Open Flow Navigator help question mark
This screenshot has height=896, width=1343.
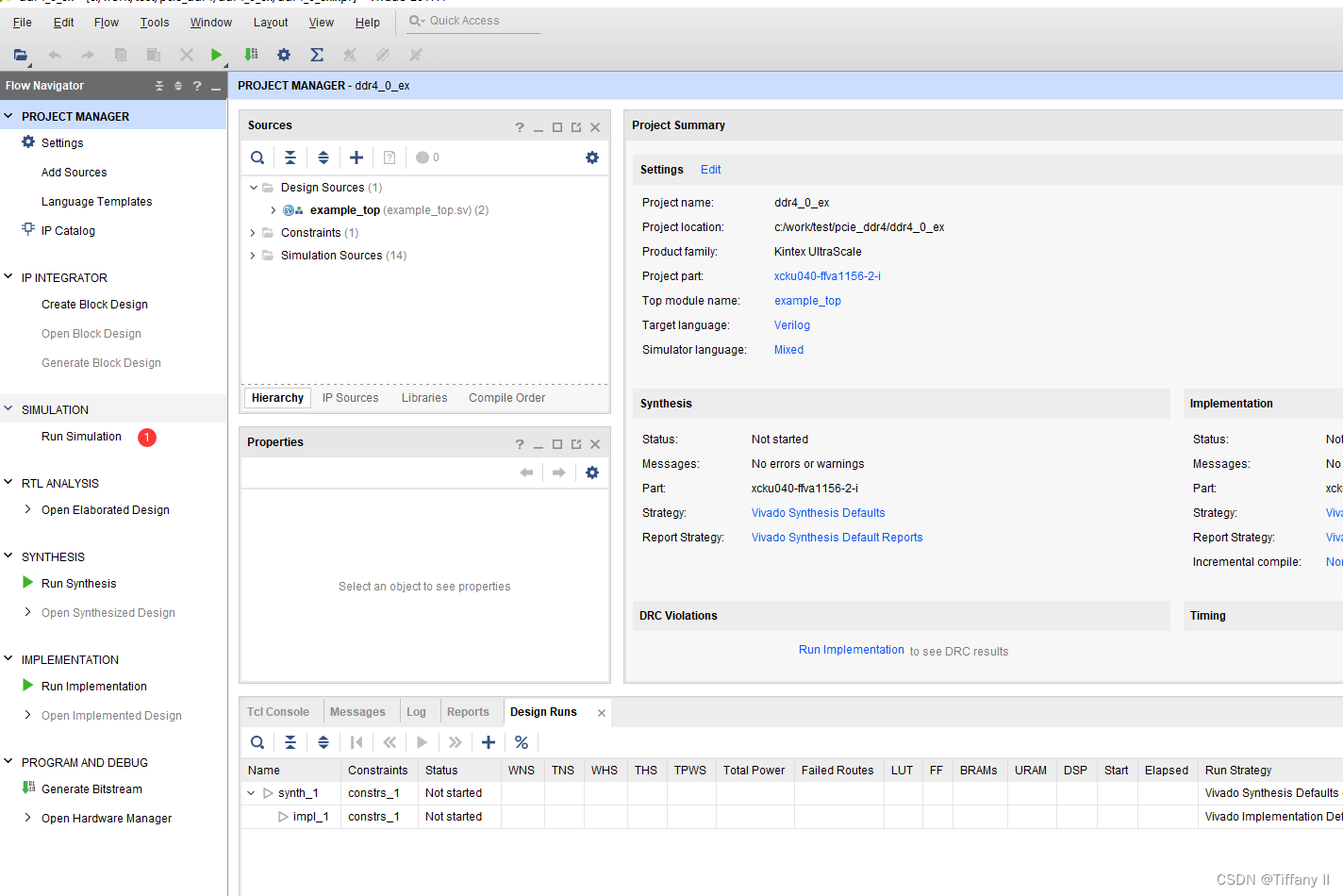(x=197, y=86)
